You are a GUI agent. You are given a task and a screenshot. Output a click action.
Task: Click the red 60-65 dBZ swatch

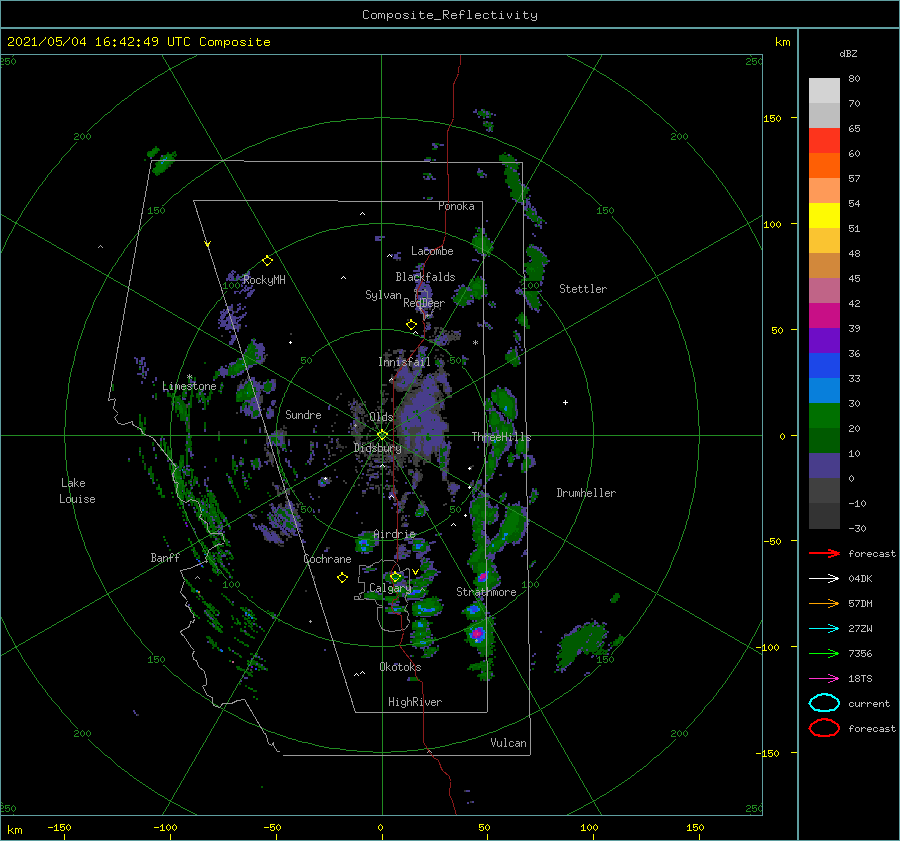point(824,141)
